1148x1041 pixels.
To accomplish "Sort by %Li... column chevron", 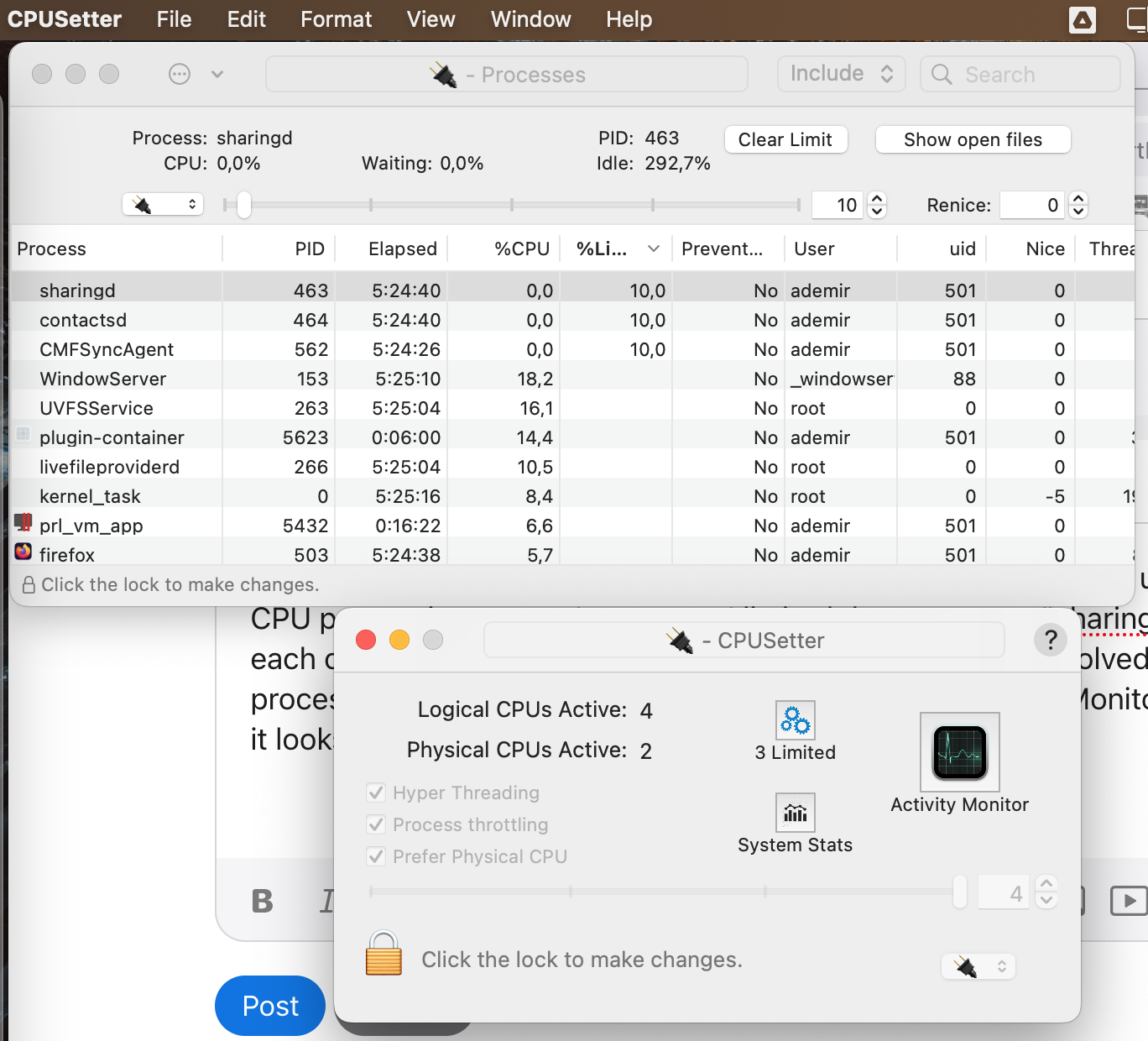I will [654, 248].
